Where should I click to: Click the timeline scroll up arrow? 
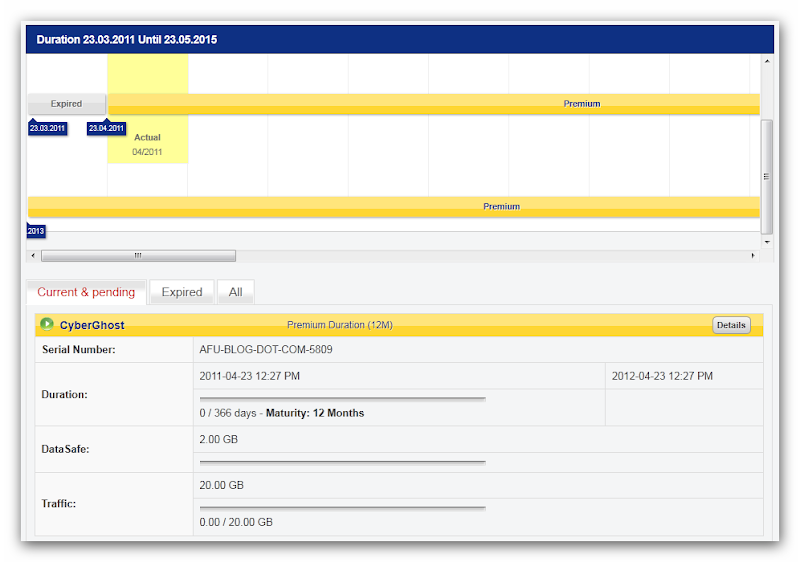(767, 61)
